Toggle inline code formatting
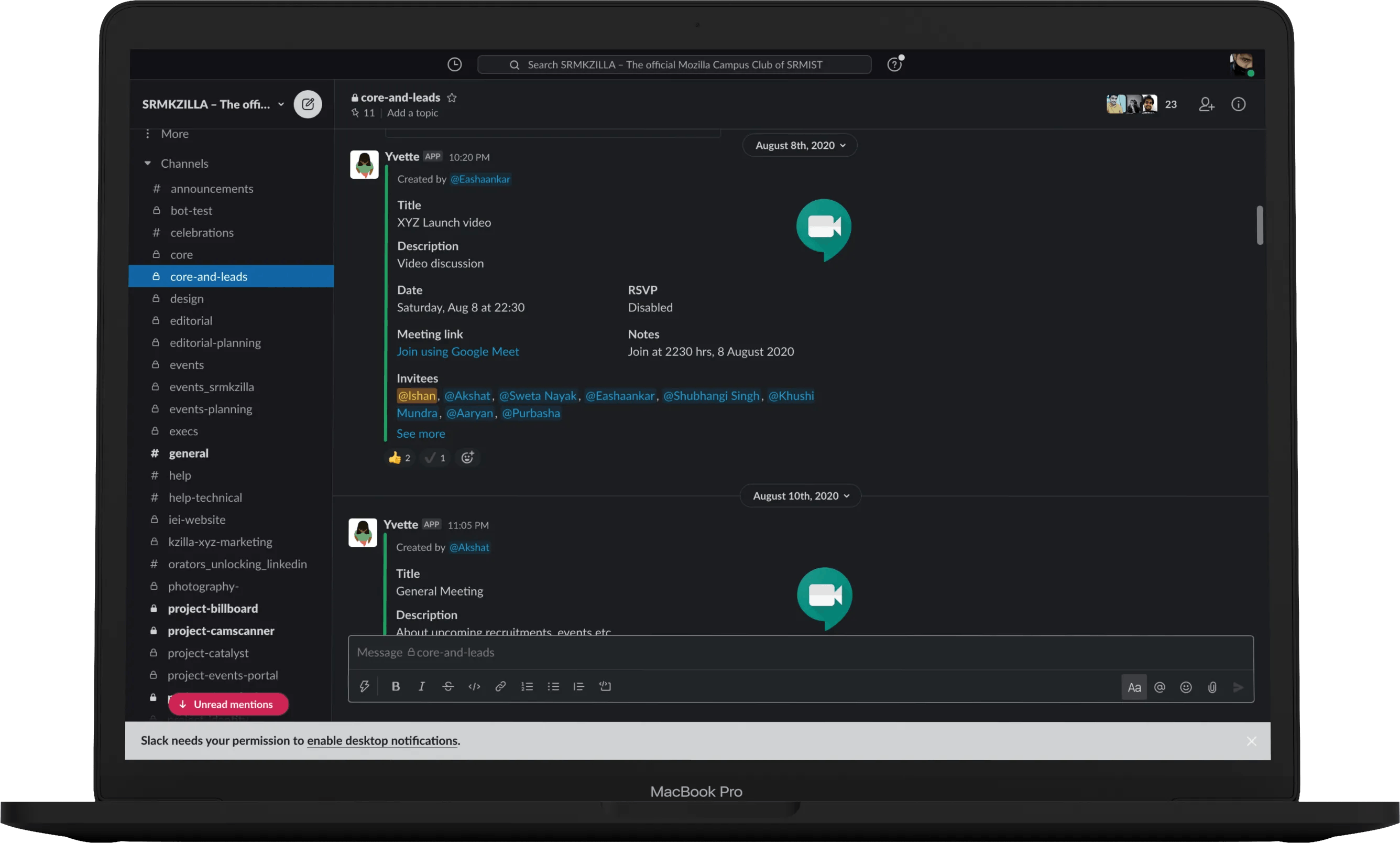The width and height of the screenshot is (1400, 843). tap(474, 686)
